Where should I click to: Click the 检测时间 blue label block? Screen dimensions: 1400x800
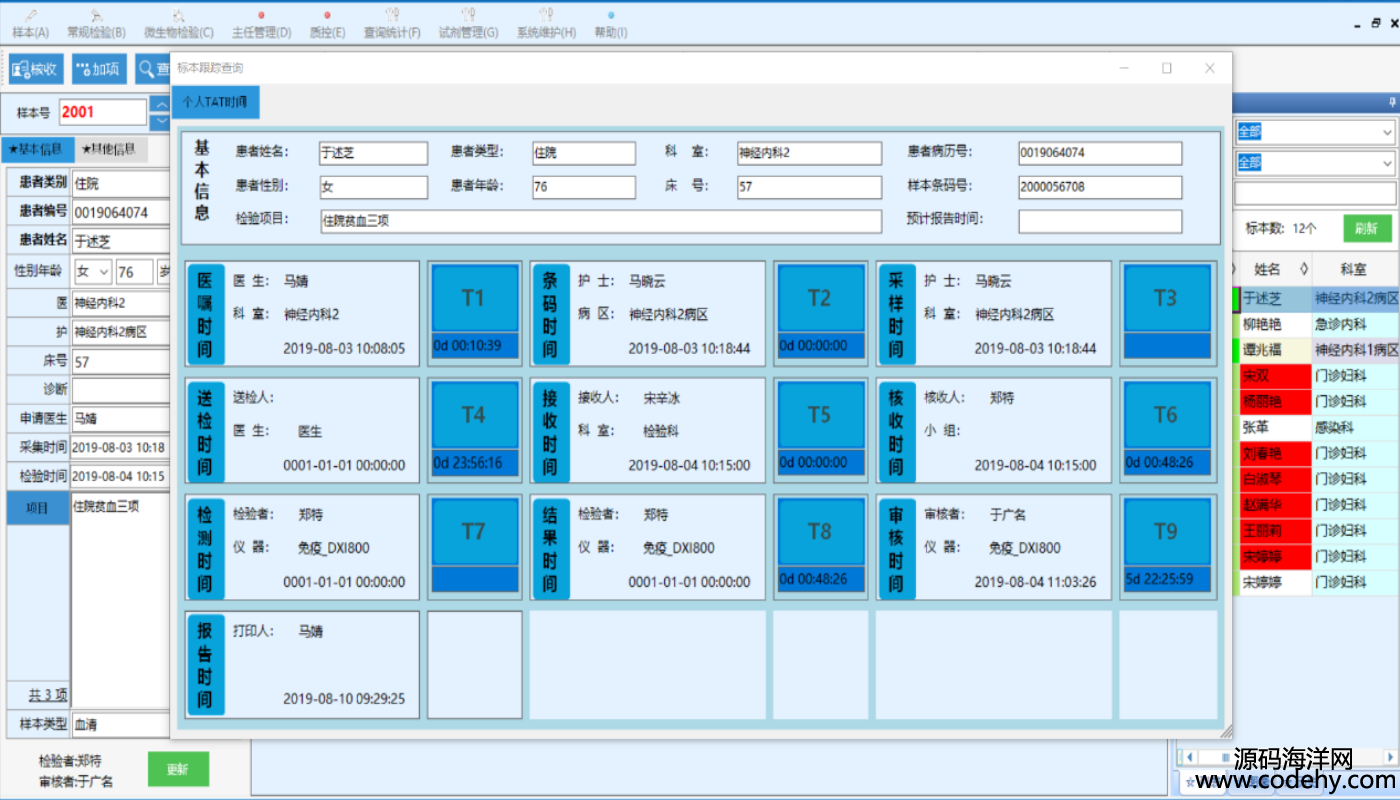click(205, 548)
